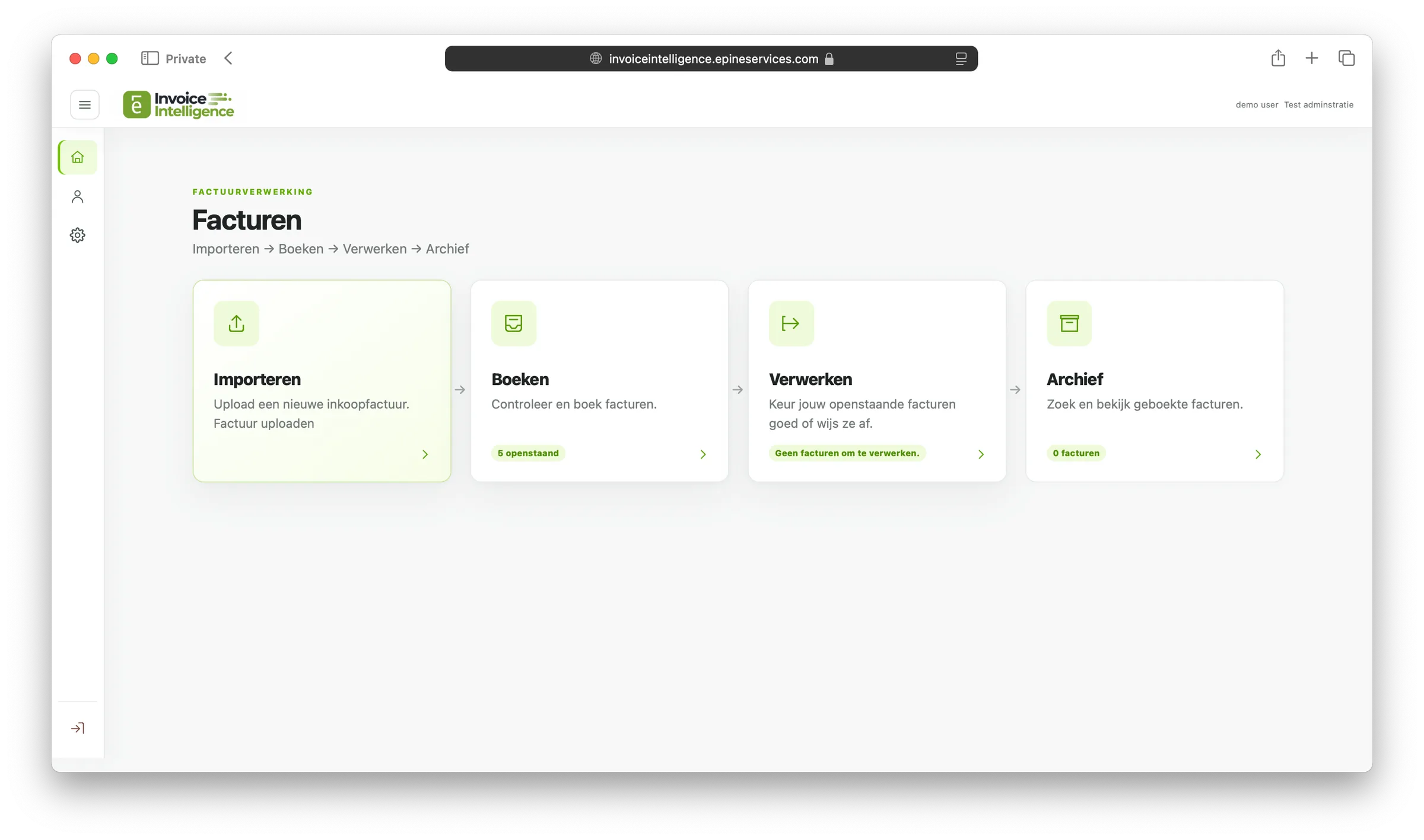Open the hamburger menu button
The height and width of the screenshot is (840, 1424).
pos(85,105)
